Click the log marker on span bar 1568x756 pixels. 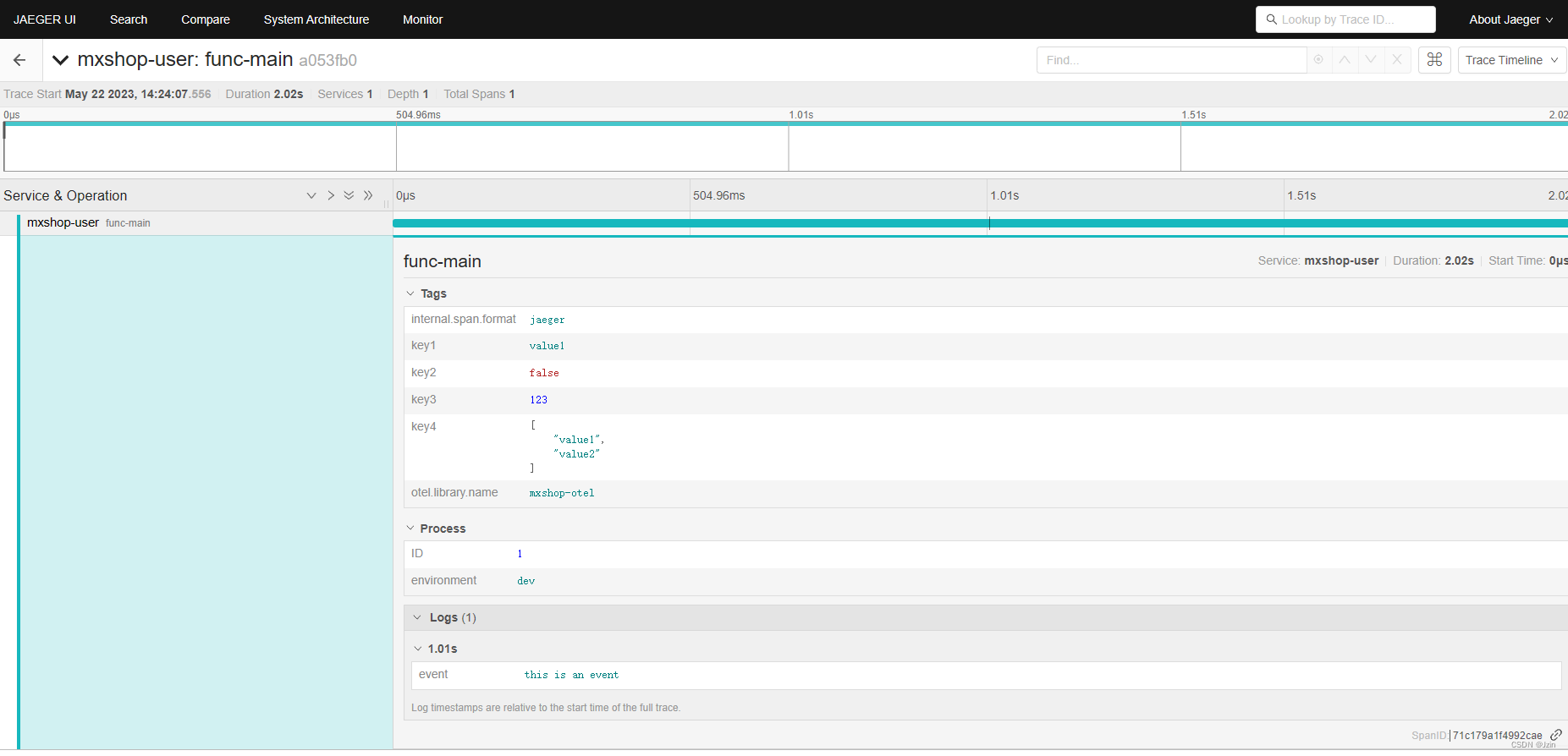click(989, 223)
